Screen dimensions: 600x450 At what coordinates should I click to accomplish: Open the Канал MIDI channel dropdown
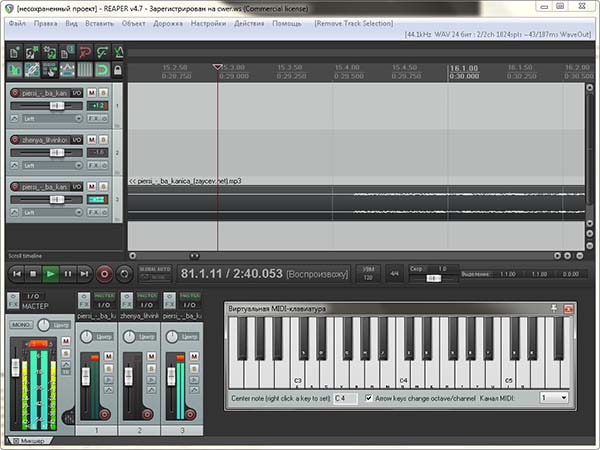tap(553, 398)
